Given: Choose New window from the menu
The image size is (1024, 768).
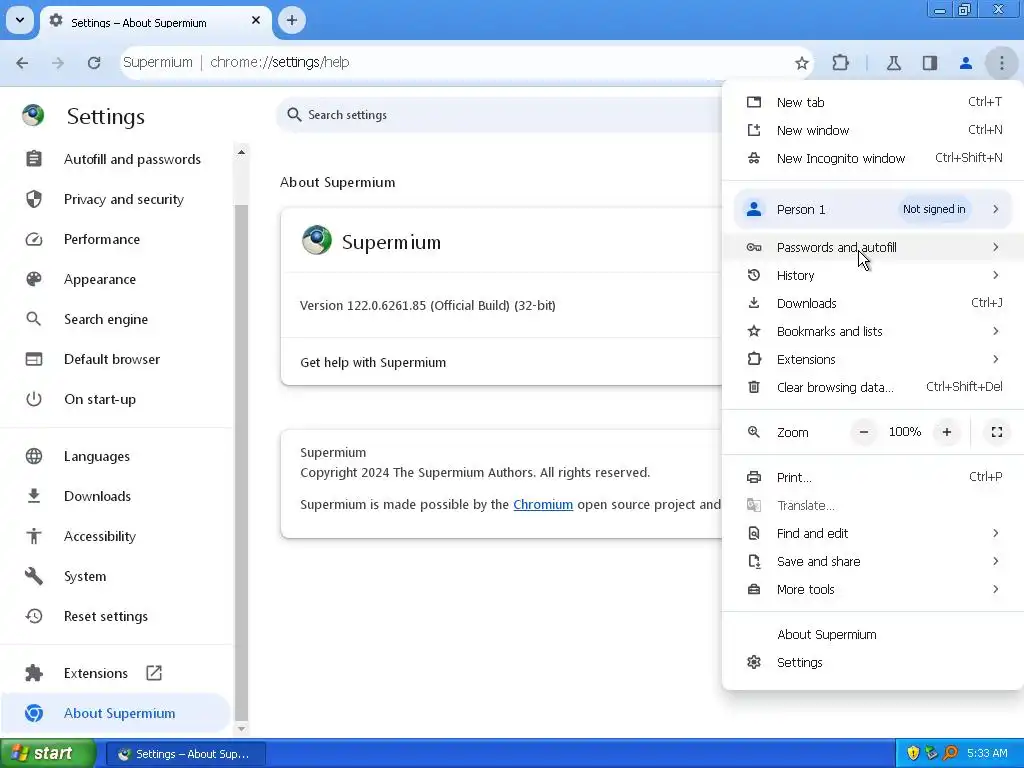Looking at the screenshot, I should pos(873,131).
